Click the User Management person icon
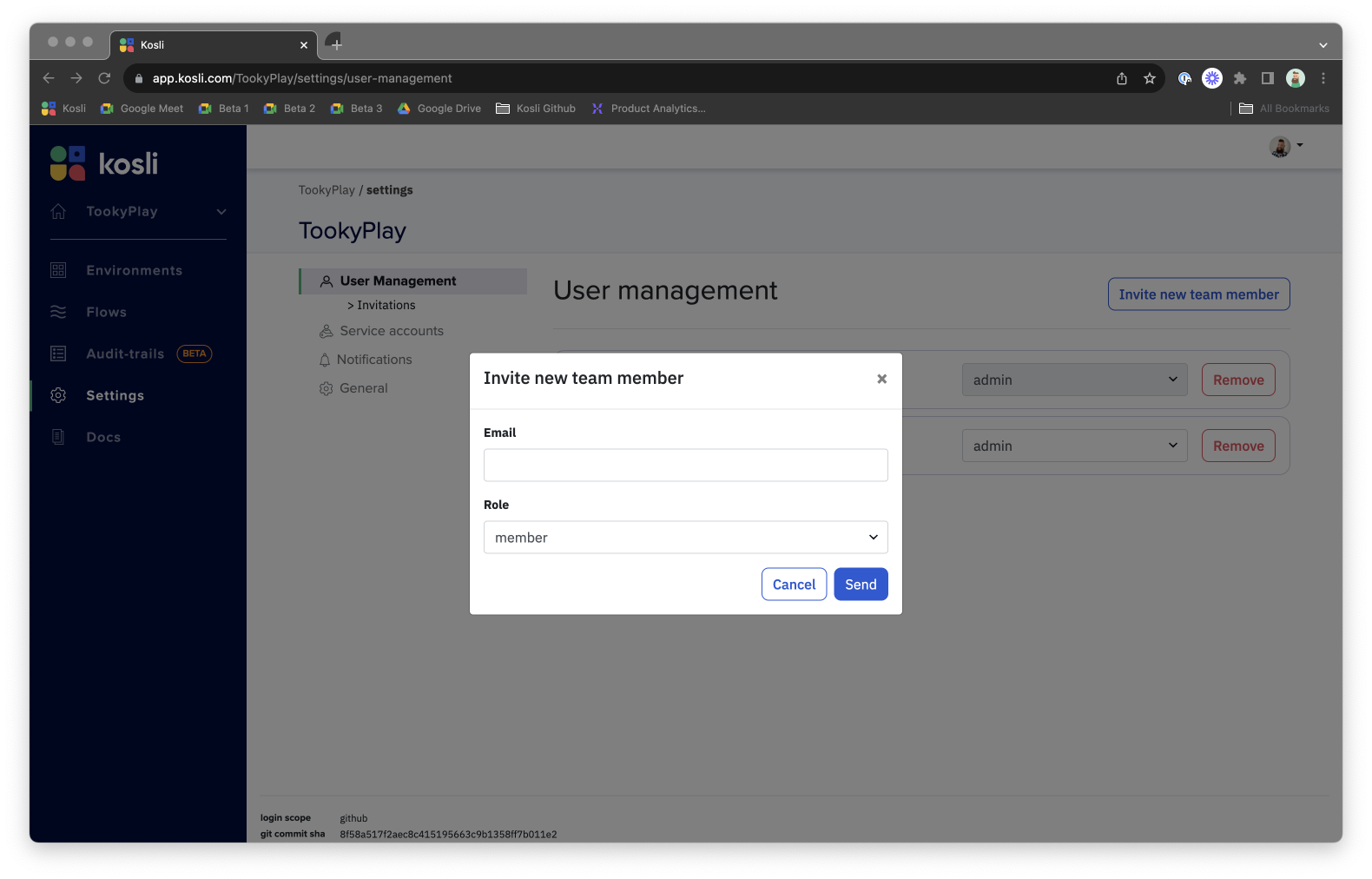The width and height of the screenshot is (1372, 879). click(x=327, y=281)
